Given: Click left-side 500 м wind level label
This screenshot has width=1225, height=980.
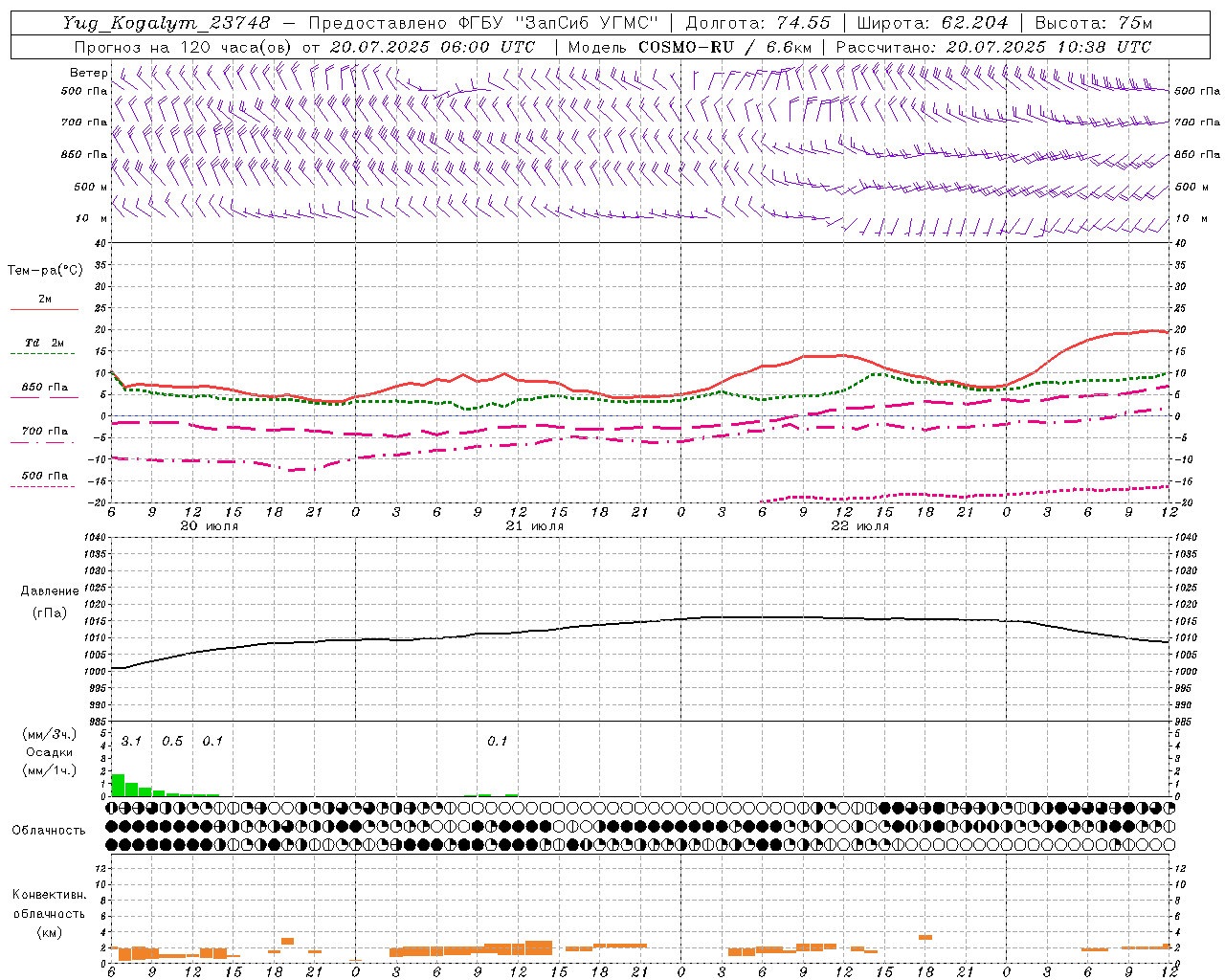Looking at the screenshot, I should click(x=90, y=187).
